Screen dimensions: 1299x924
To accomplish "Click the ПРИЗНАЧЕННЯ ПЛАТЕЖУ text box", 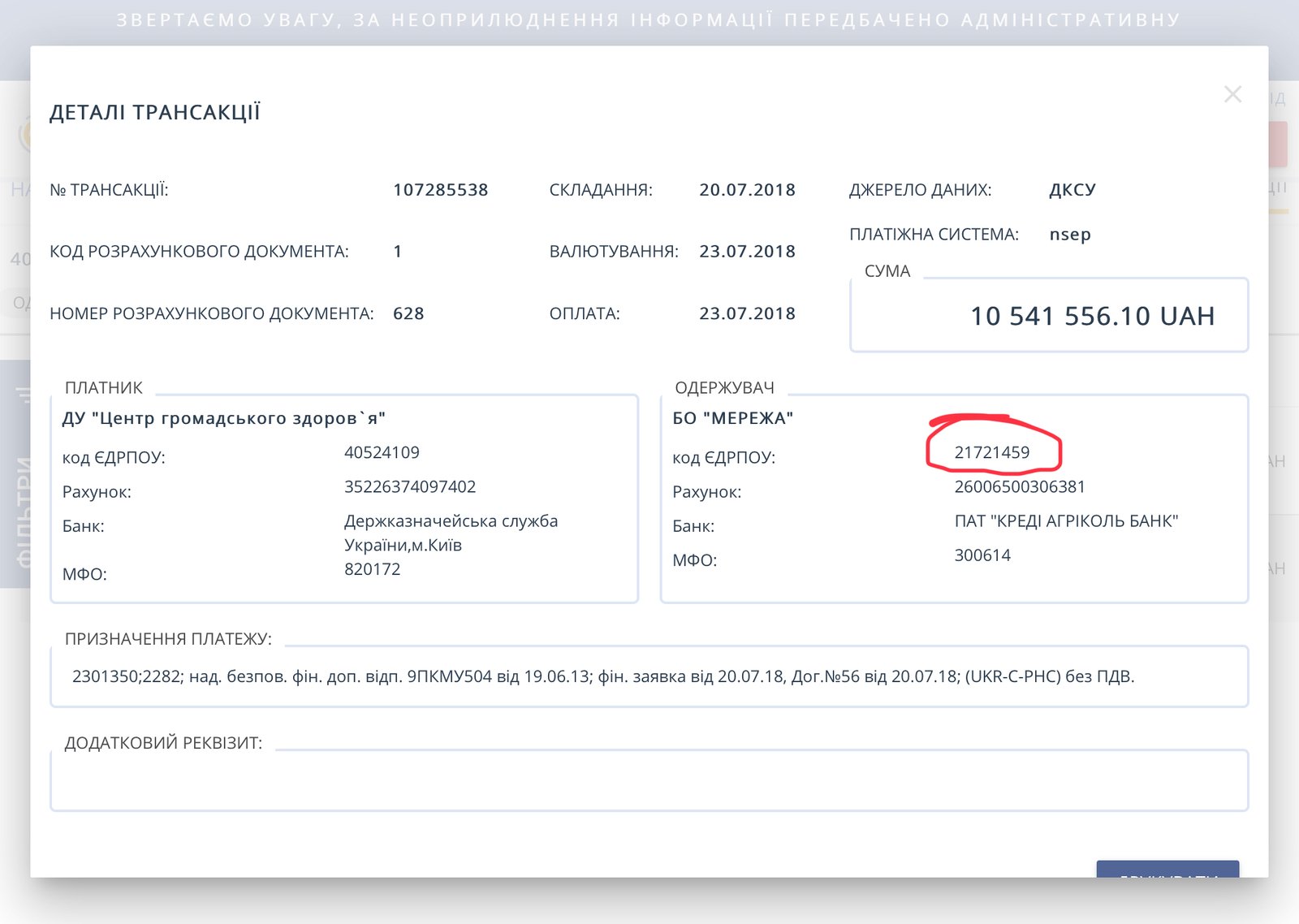I will point(649,676).
